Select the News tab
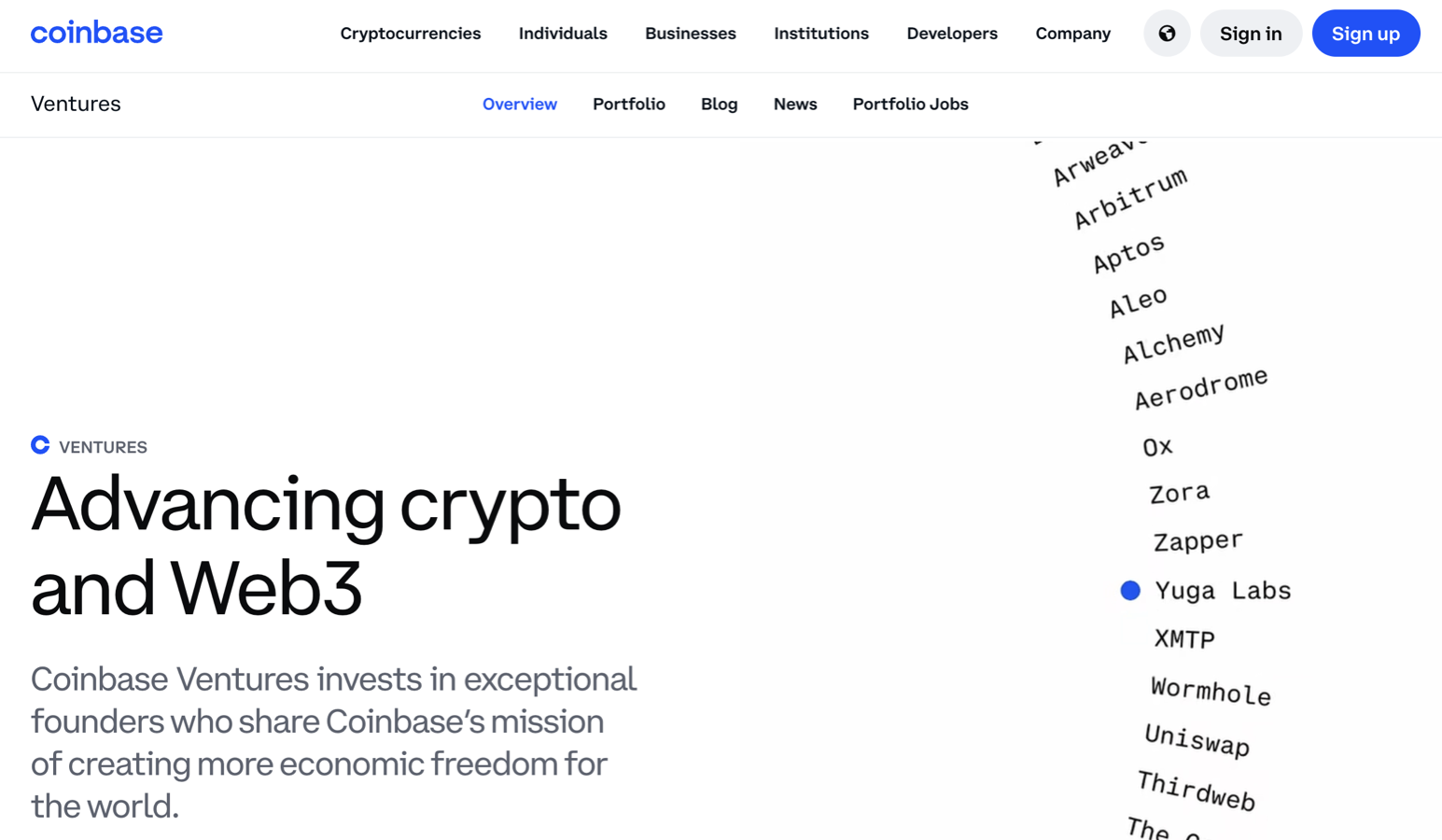 tap(794, 105)
